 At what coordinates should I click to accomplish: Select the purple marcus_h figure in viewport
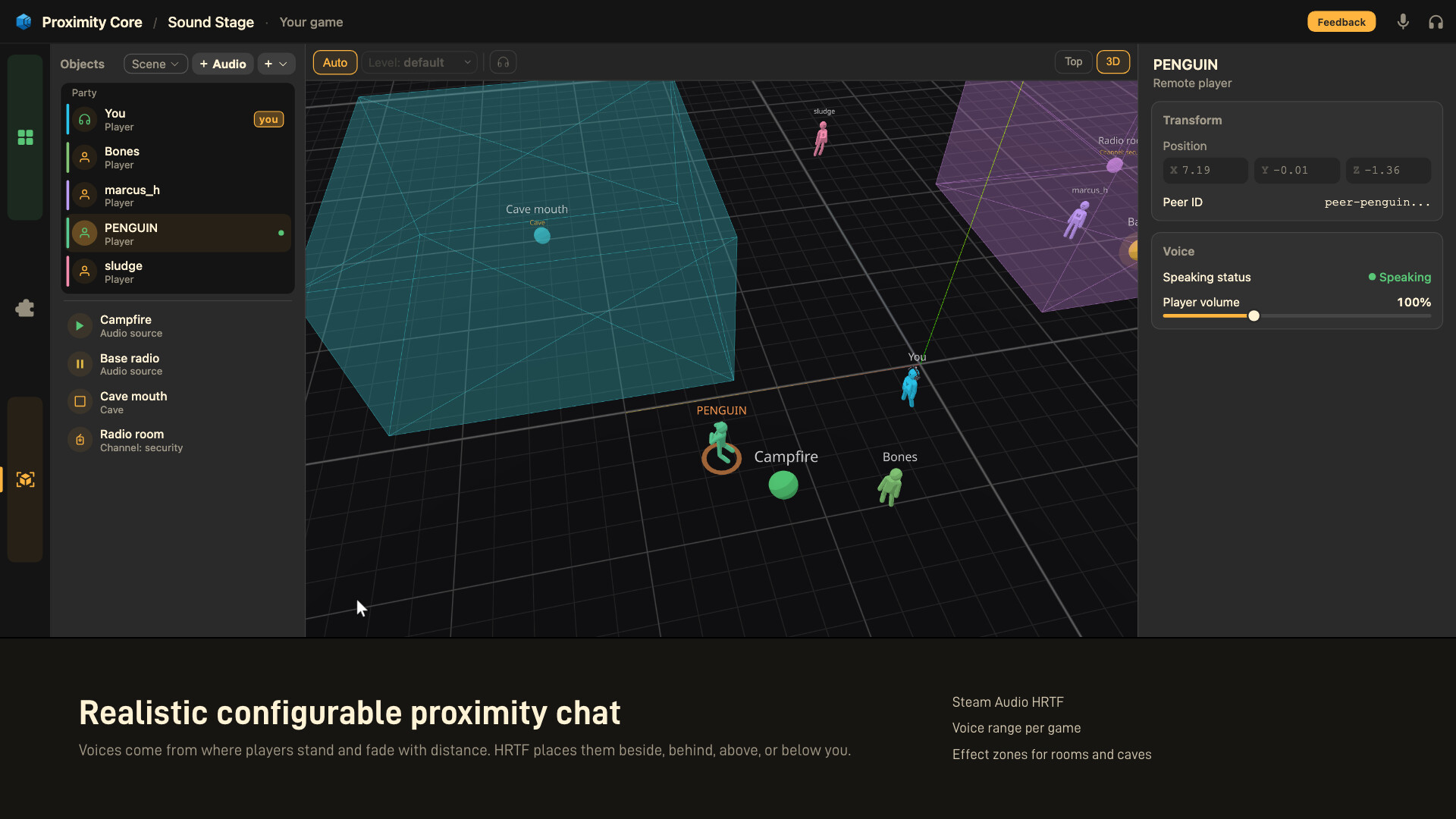[x=1077, y=219]
